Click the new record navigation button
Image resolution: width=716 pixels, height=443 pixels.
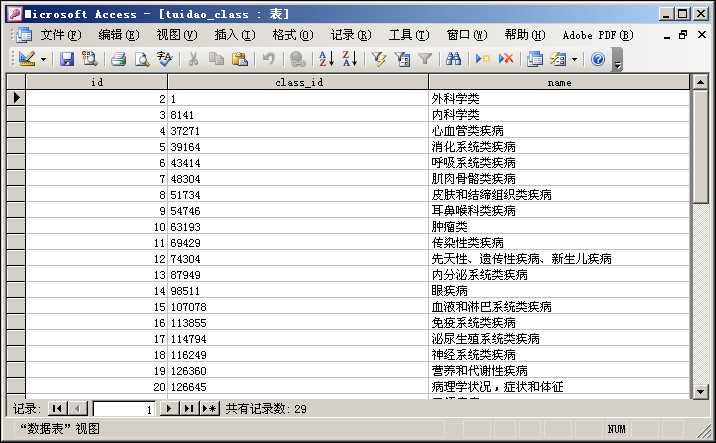(x=210, y=408)
